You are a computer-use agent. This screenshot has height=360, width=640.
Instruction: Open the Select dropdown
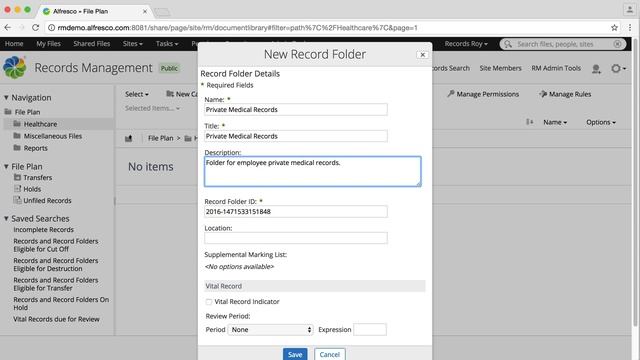click(x=137, y=94)
